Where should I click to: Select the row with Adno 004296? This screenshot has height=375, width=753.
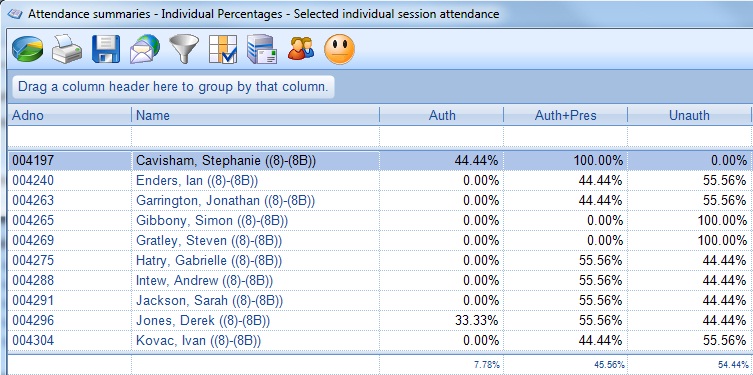point(380,320)
